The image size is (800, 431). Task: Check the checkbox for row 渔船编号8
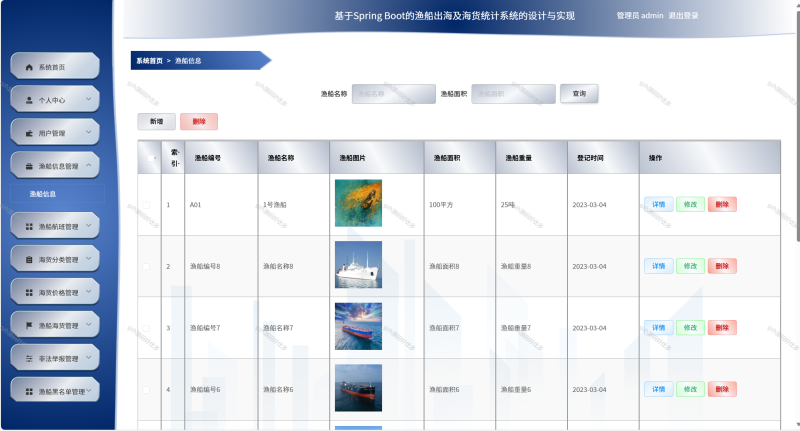coord(146,267)
